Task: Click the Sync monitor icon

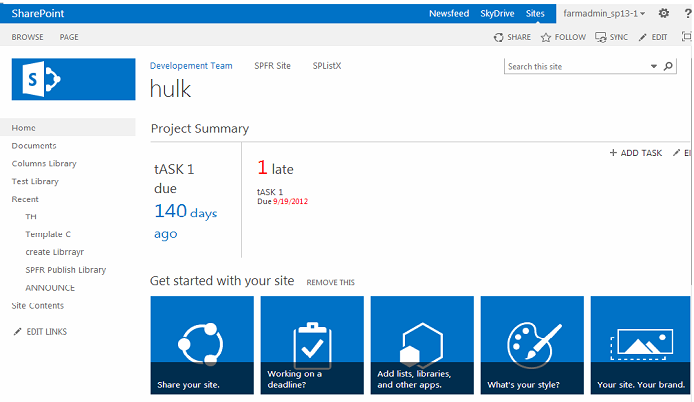Action: pyautogui.click(x=601, y=37)
